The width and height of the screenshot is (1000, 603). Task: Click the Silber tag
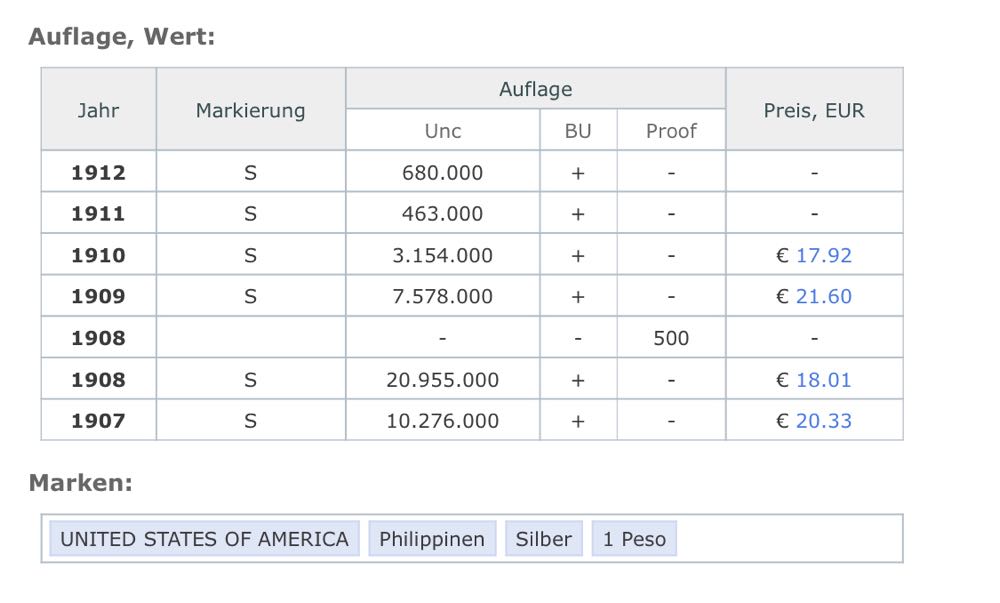543,539
